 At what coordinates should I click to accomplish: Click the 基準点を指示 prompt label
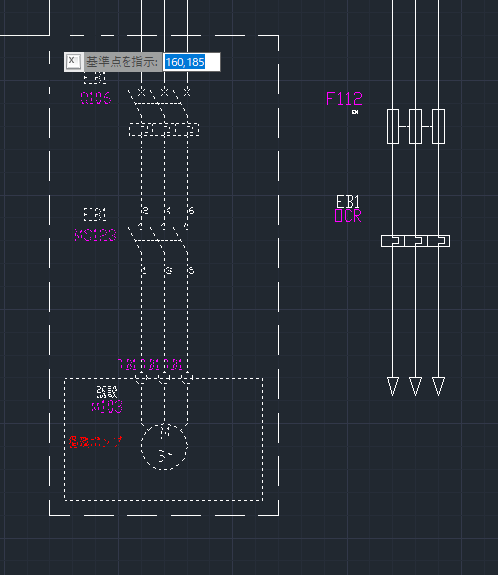coord(122,62)
